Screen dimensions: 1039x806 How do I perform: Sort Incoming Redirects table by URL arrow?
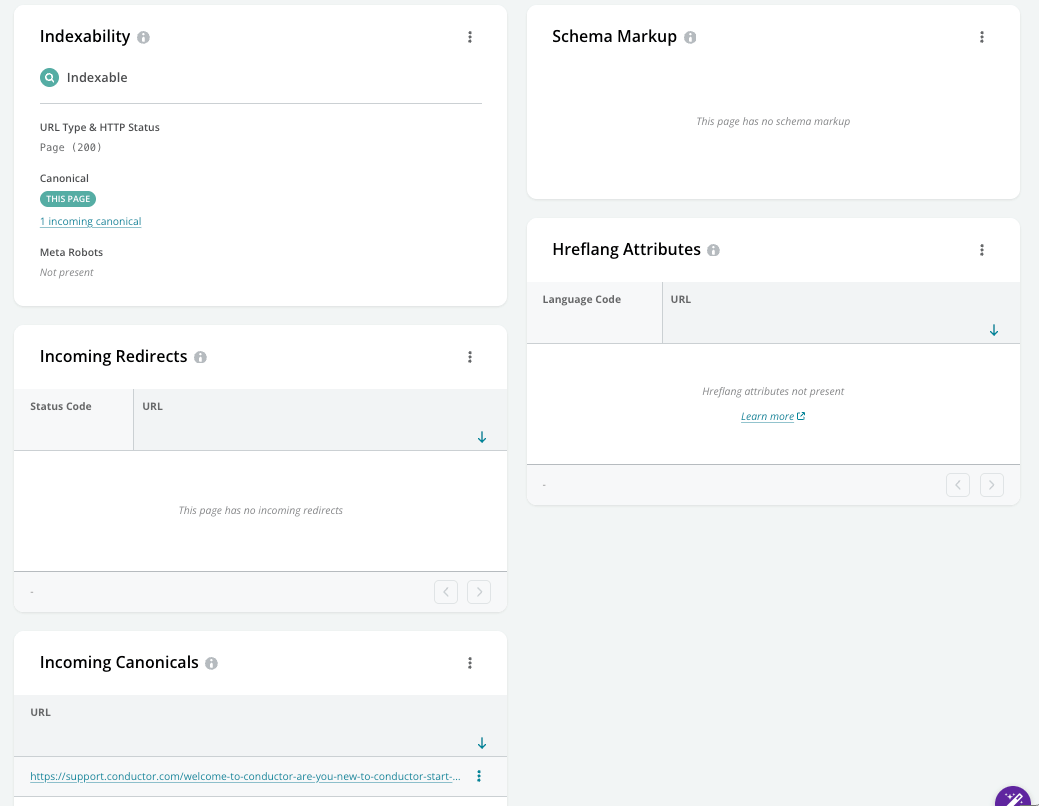coord(482,437)
